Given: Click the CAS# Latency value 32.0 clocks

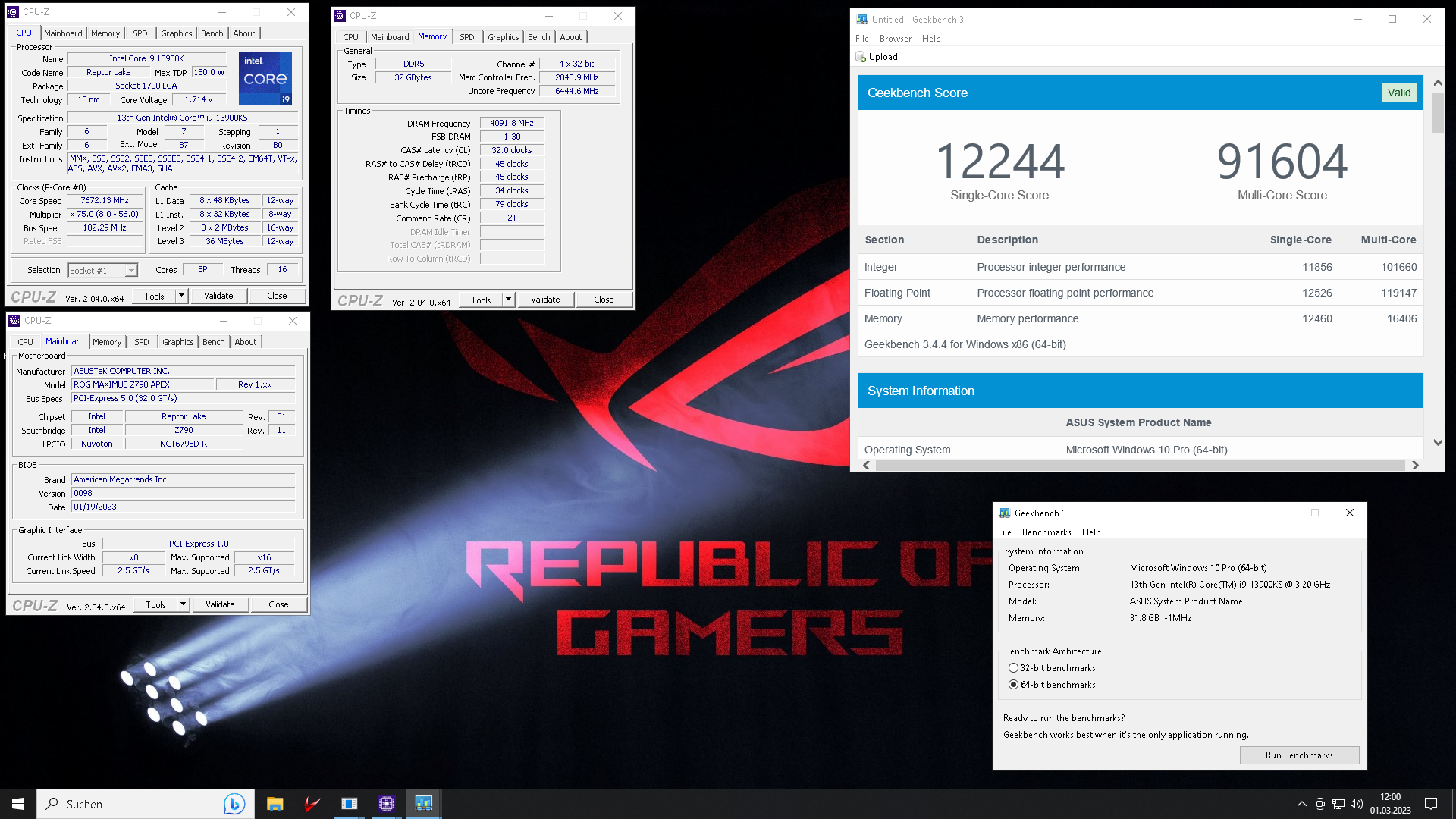Looking at the screenshot, I should tap(512, 150).
